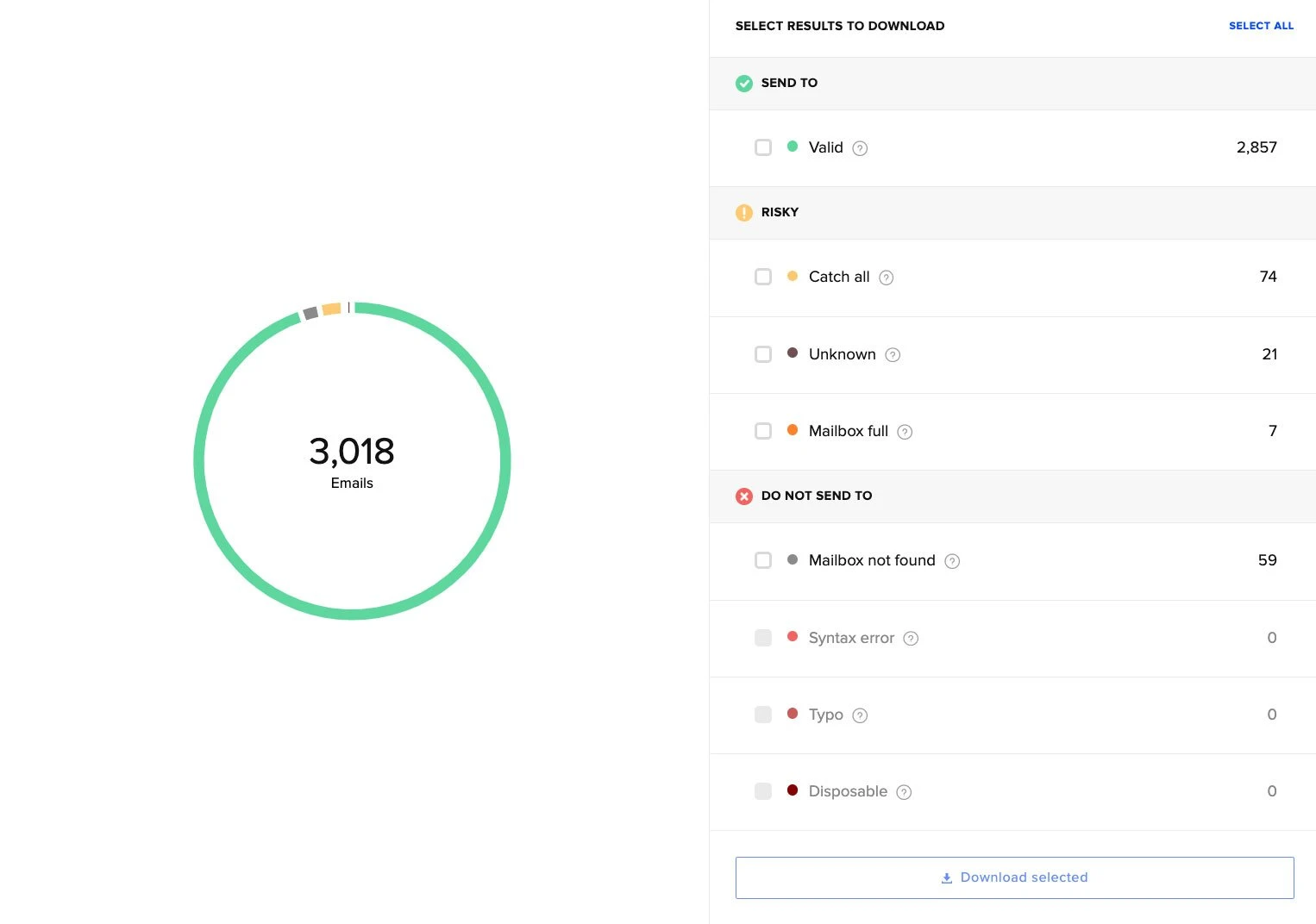Click the yellow Risky warning icon
1316x924 pixels.
click(744, 213)
